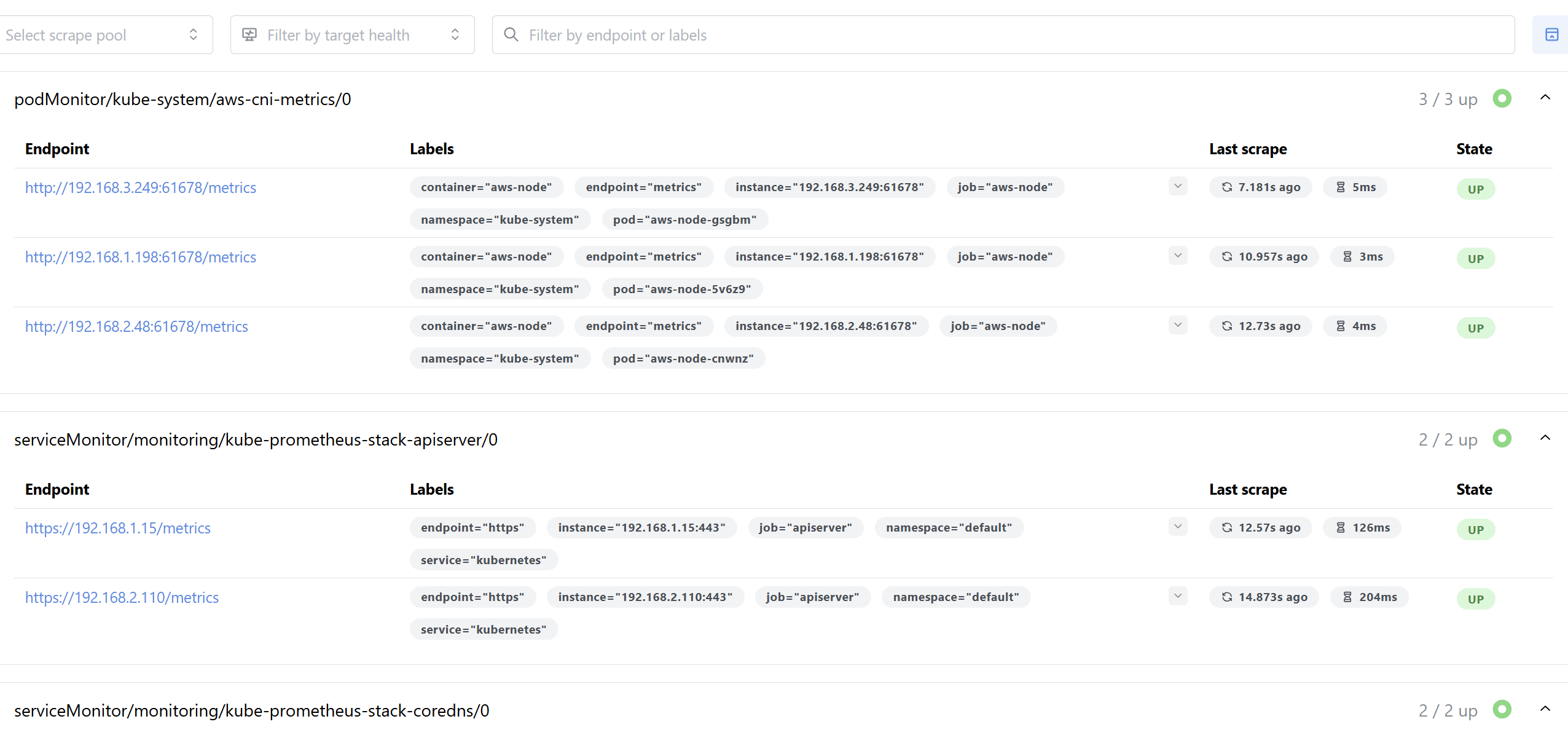Open the Filter by target health dropdown

353,35
